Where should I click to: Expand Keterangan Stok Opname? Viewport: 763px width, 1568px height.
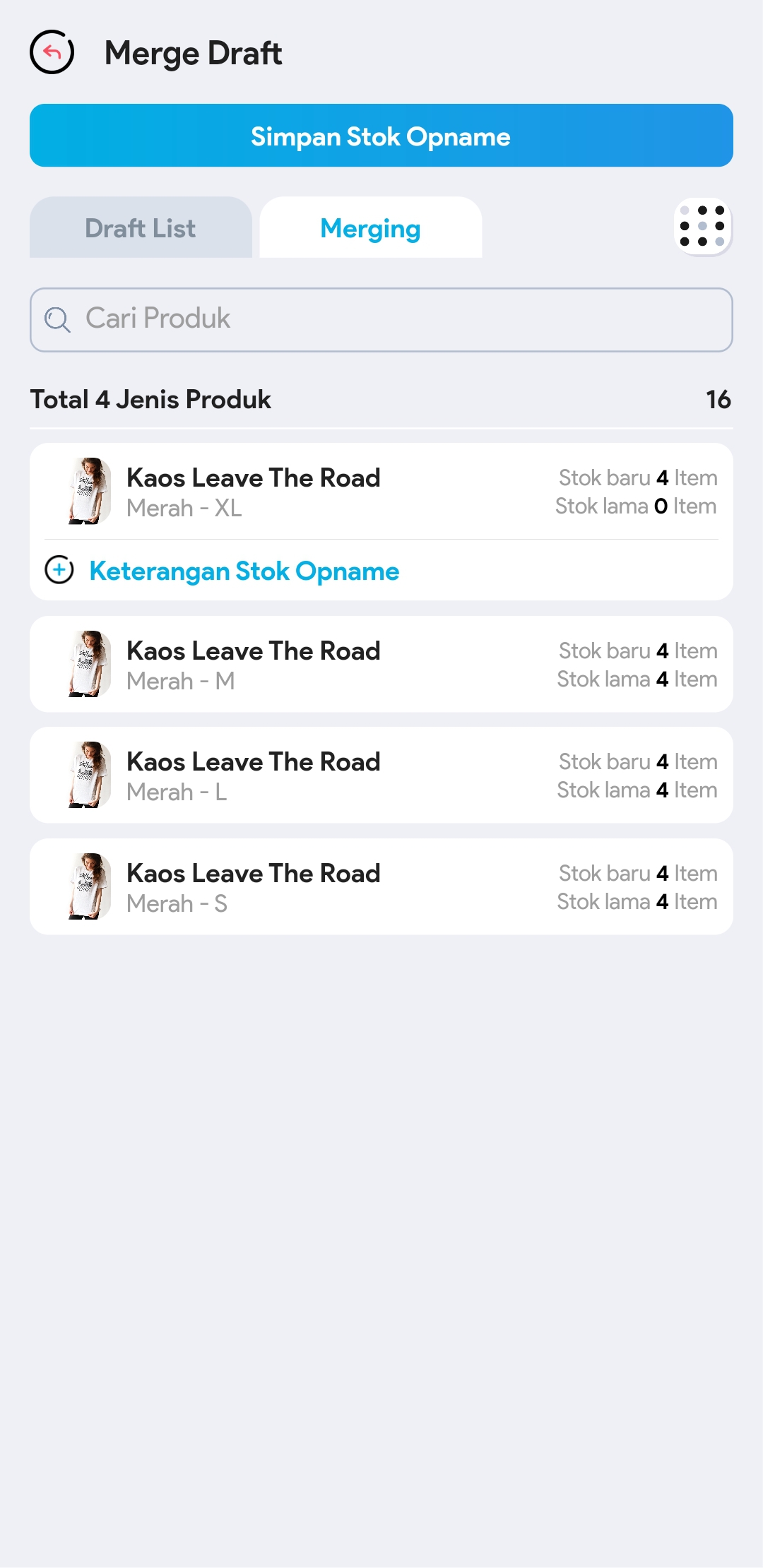[244, 571]
